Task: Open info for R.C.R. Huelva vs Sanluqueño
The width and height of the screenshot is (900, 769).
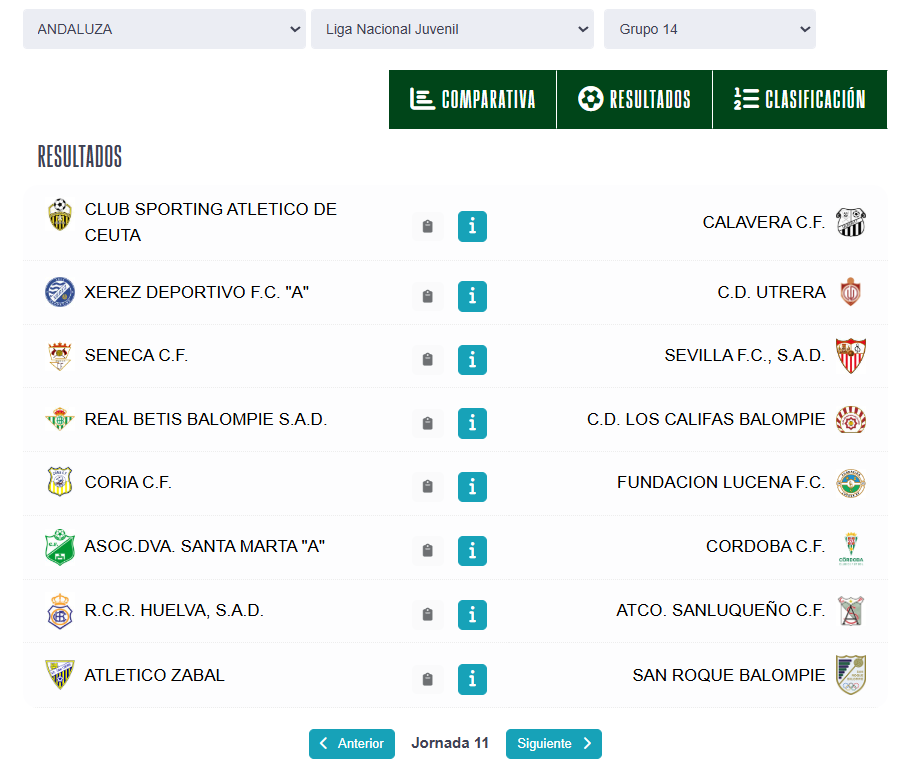Action: [472, 615]
